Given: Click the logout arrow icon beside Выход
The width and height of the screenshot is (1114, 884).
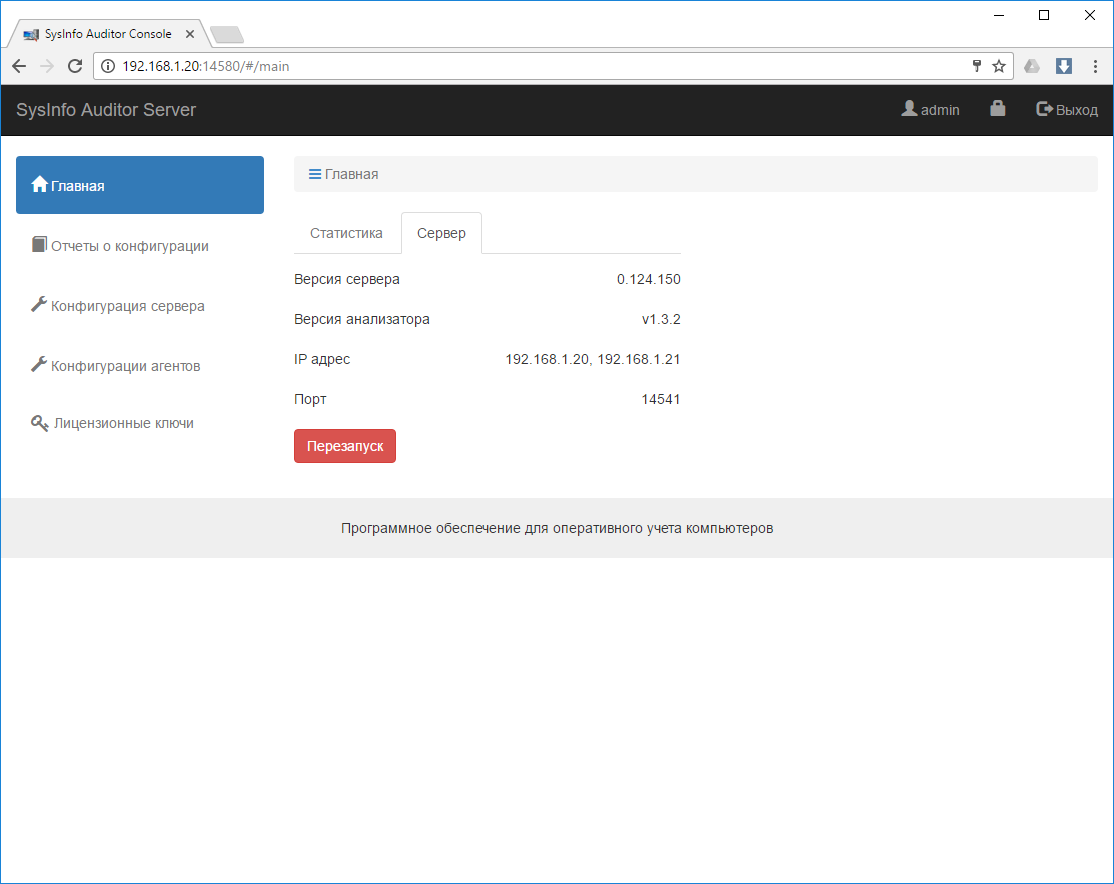Looking at the screenshot, I should coord(1043,109).
